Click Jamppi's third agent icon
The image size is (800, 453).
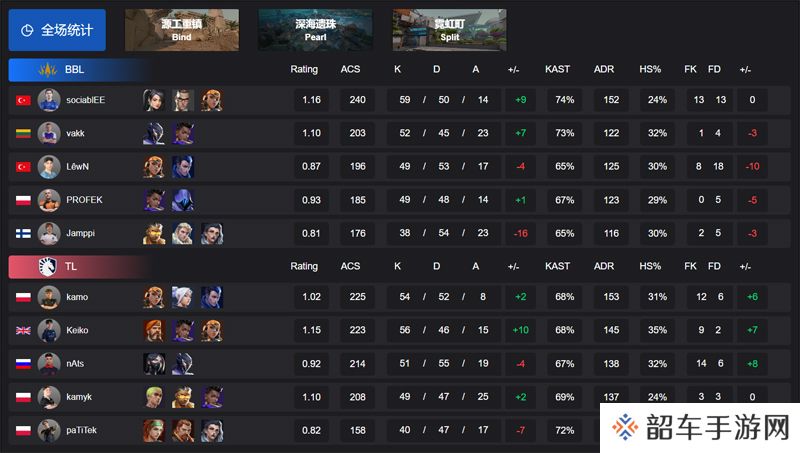212,233
